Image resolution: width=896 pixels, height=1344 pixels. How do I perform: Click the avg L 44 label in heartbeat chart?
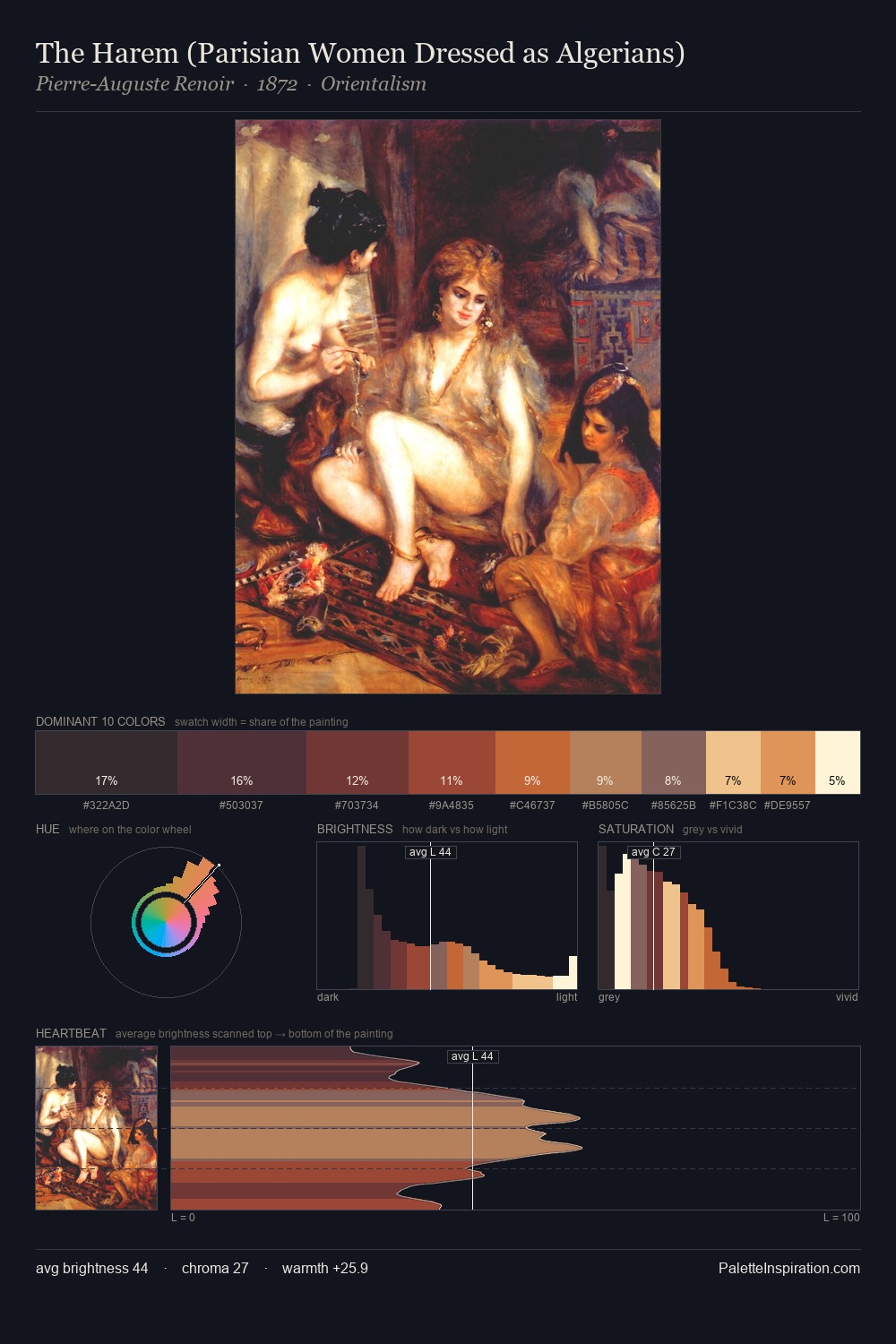click(x=472, y=1056)
